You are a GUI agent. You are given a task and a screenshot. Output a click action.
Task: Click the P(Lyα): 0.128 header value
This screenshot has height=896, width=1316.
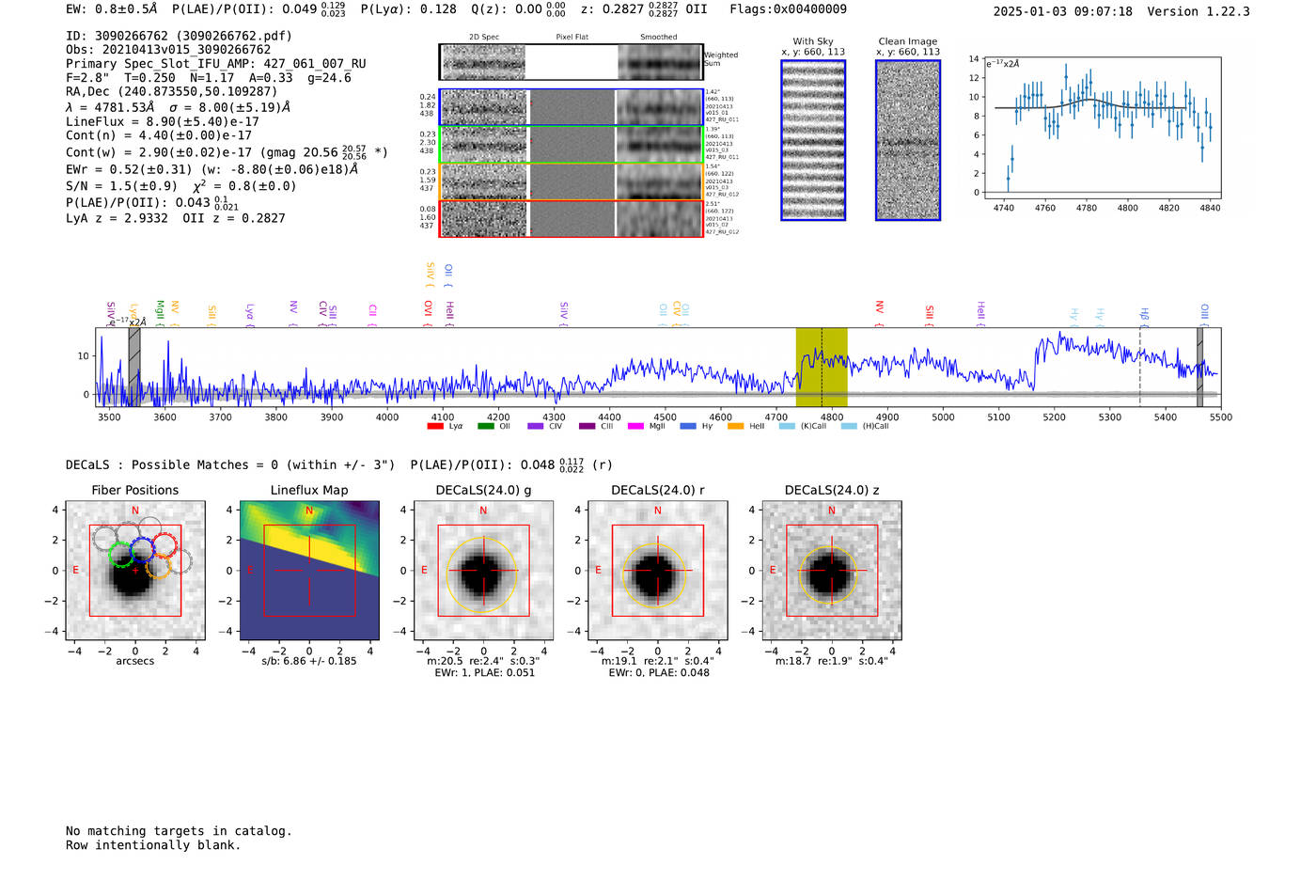coord(409,9)
